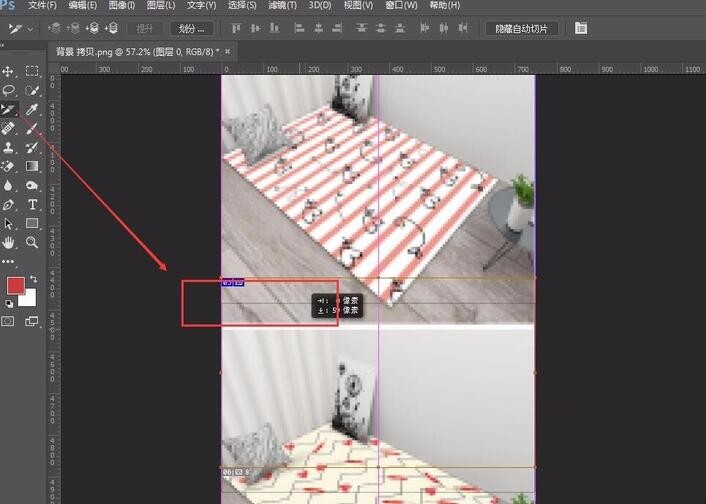Select the Horizontal Type tool
Image resolution: width=706 pixels, height=504 pixels.
(32, 204)
